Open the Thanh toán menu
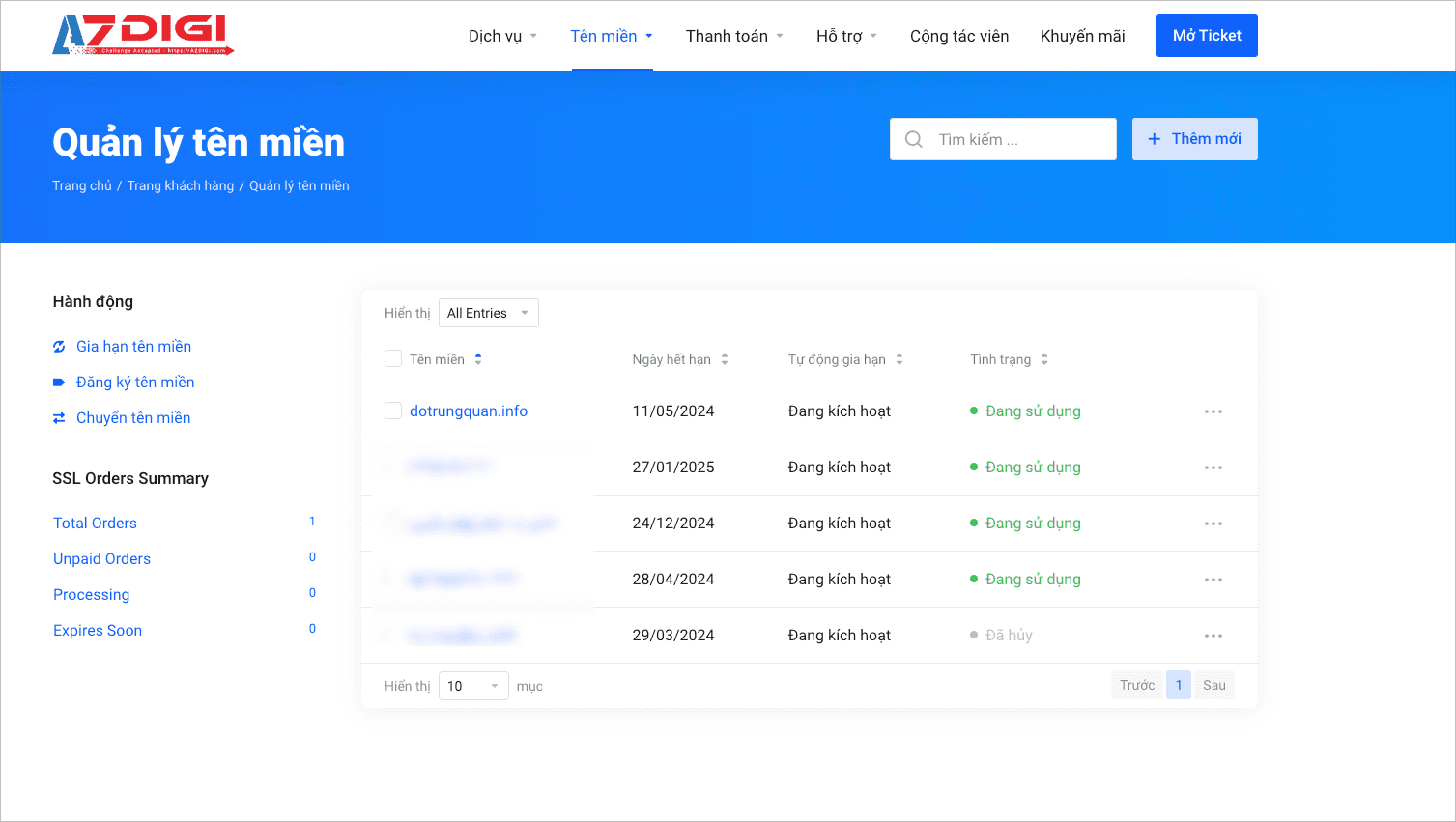The height and width of the screenshot is (822, 1456). 734,36
